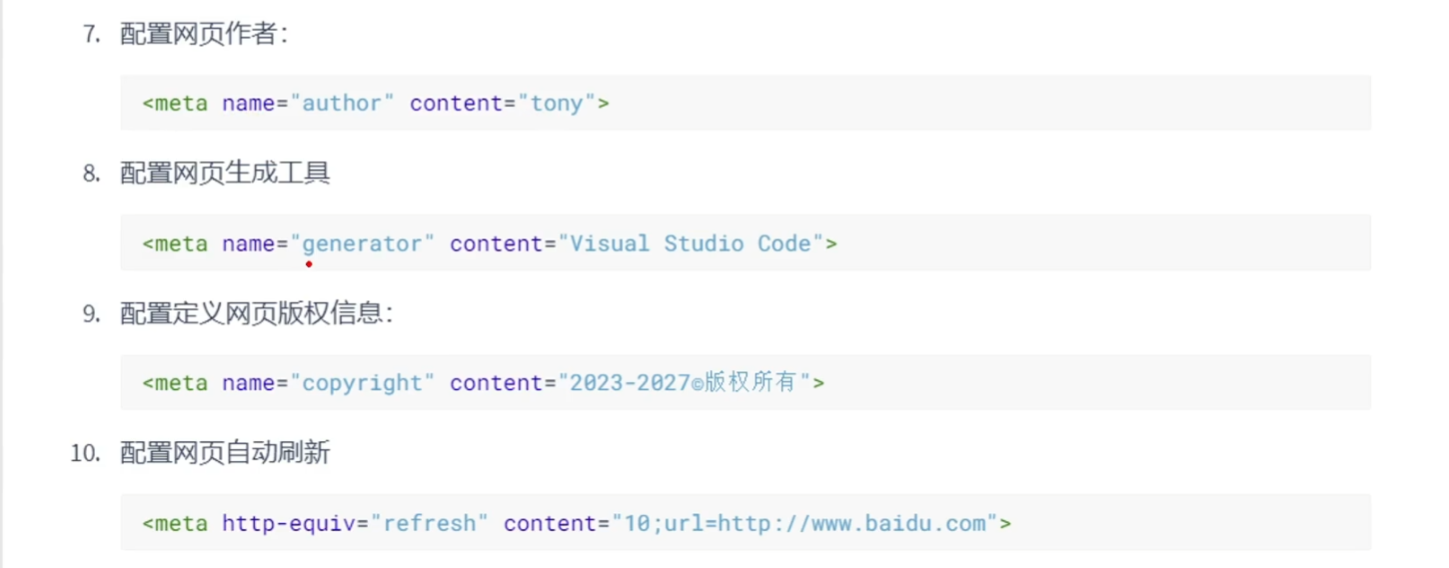Click list number 7 marker
The height and width of the screenshot is (568, 1449).
click(x=92, y=34)
